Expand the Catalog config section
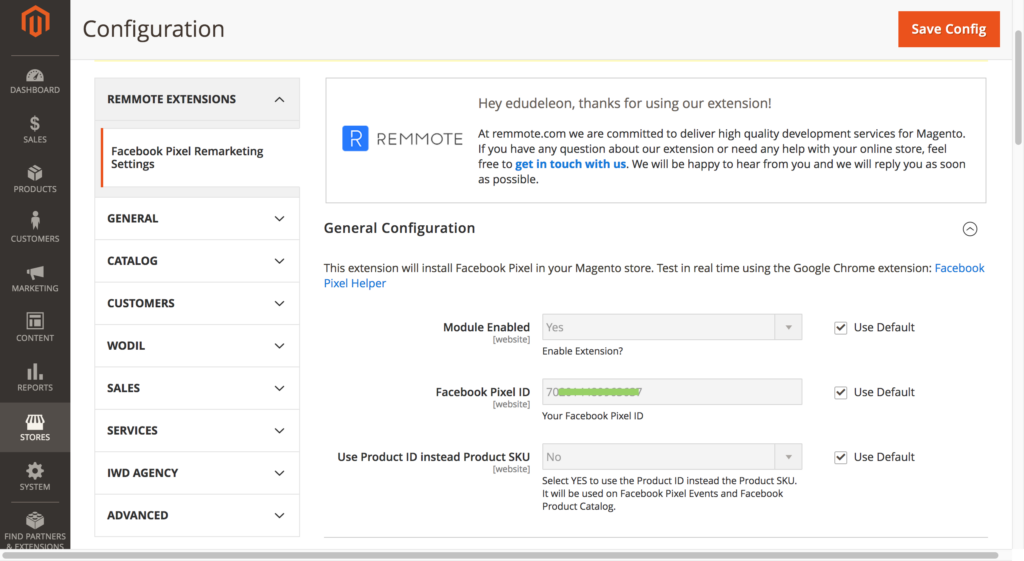The image size is (1024, 561). point(197,261)
